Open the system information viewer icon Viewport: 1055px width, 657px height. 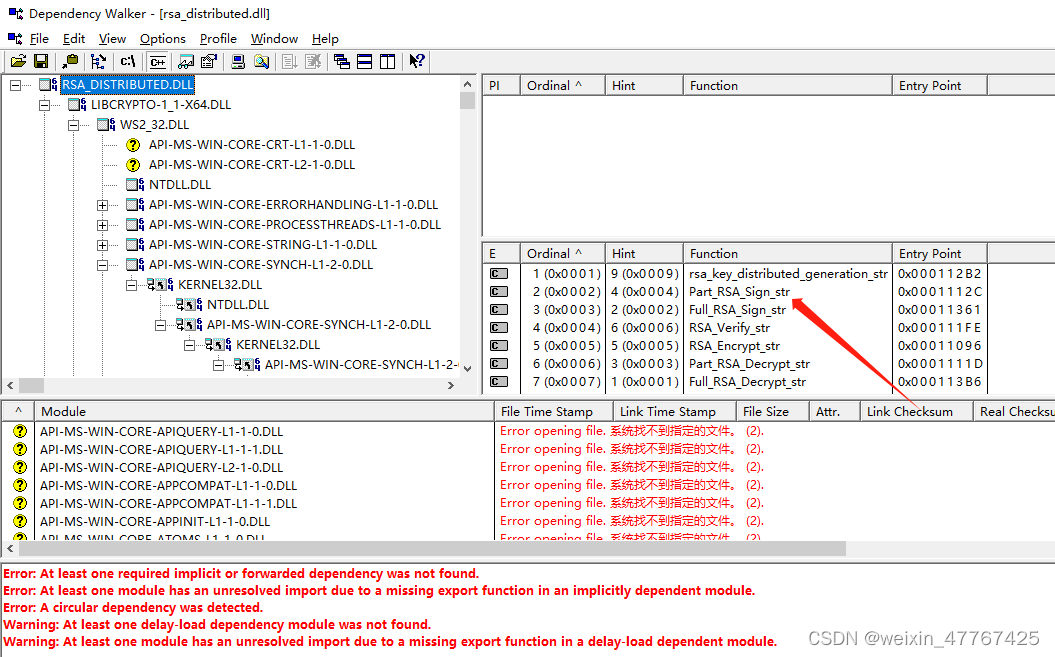[x=236, y=61]
